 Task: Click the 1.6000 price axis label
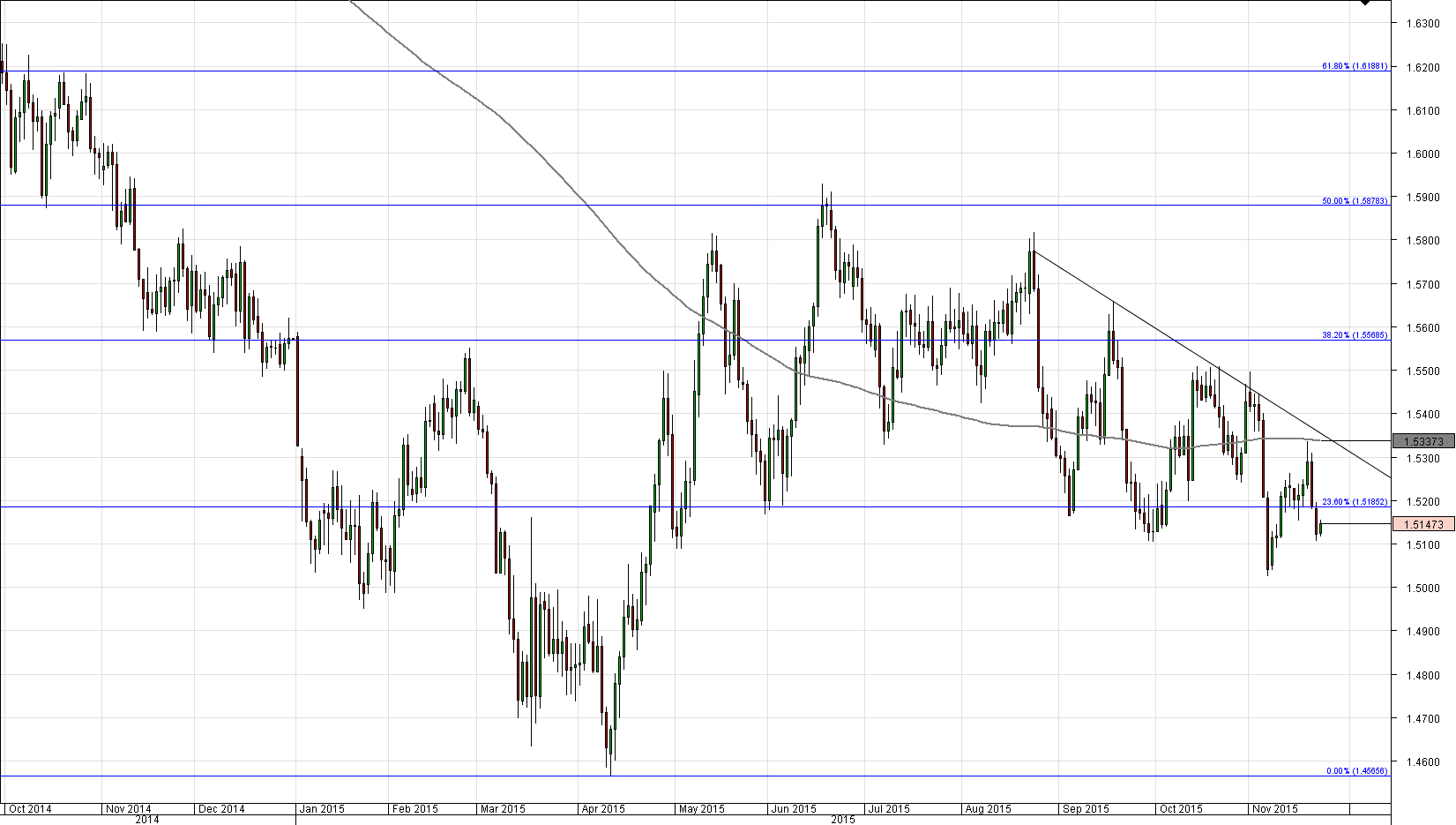[1422, 154]
